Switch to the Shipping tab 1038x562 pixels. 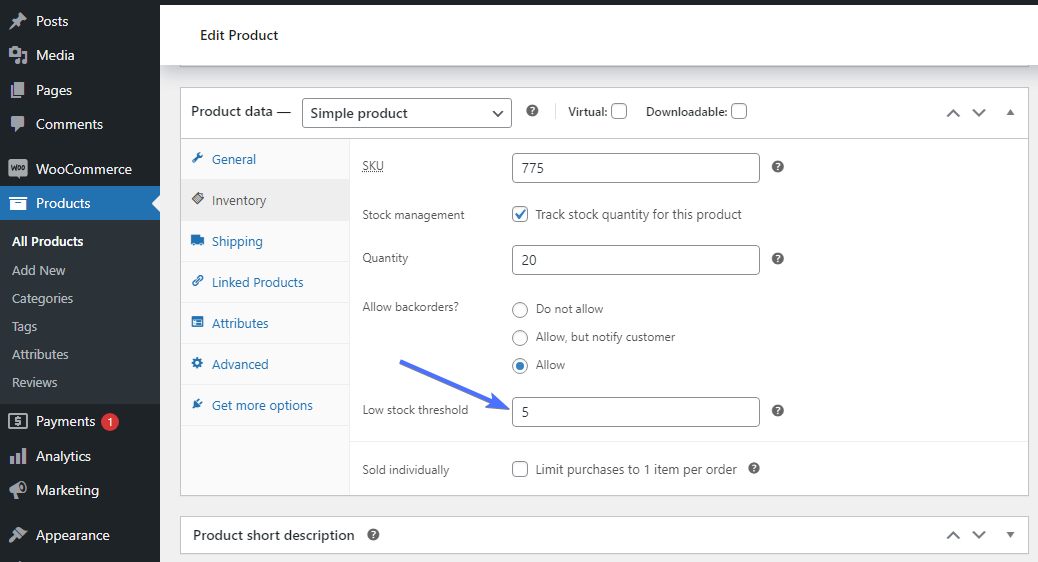tap(237, 241)
